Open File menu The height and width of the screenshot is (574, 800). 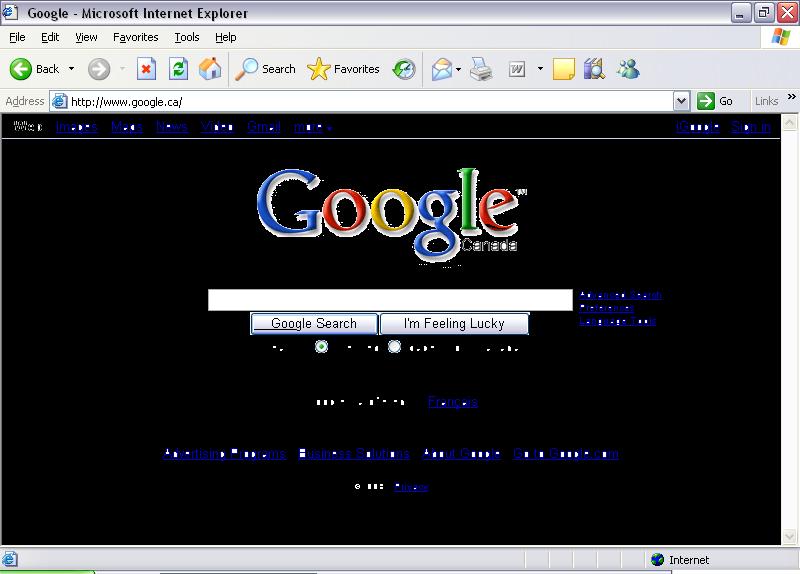pos(17,37)
